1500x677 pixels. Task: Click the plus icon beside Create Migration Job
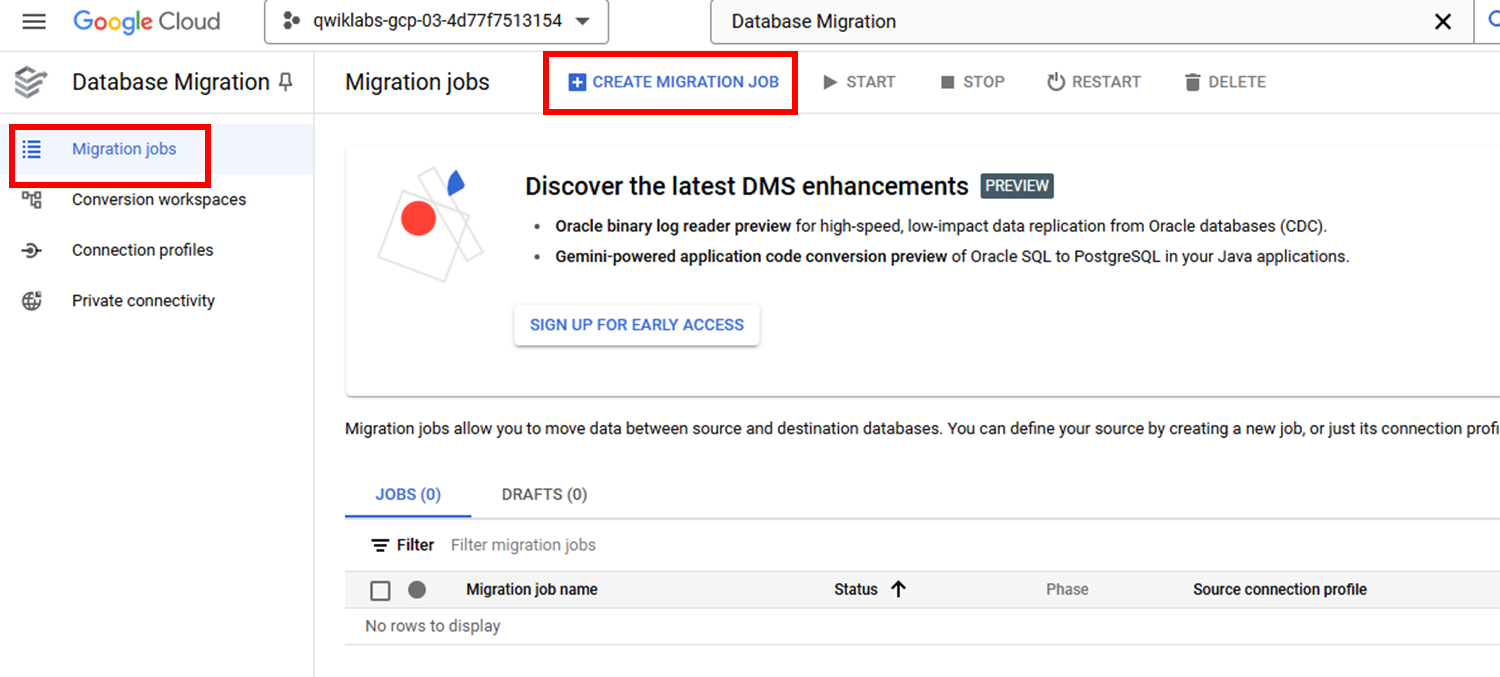click(x=577, y=82)
